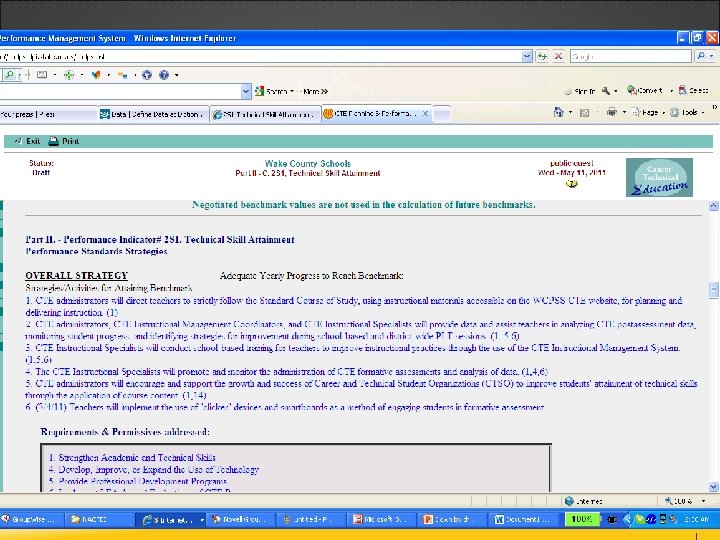Image resolution: width=720 pixels, height=540 pixels.
Task: Click the Convert PDF toolbar button
Action: pyautogui.click(x=645, y=90)
